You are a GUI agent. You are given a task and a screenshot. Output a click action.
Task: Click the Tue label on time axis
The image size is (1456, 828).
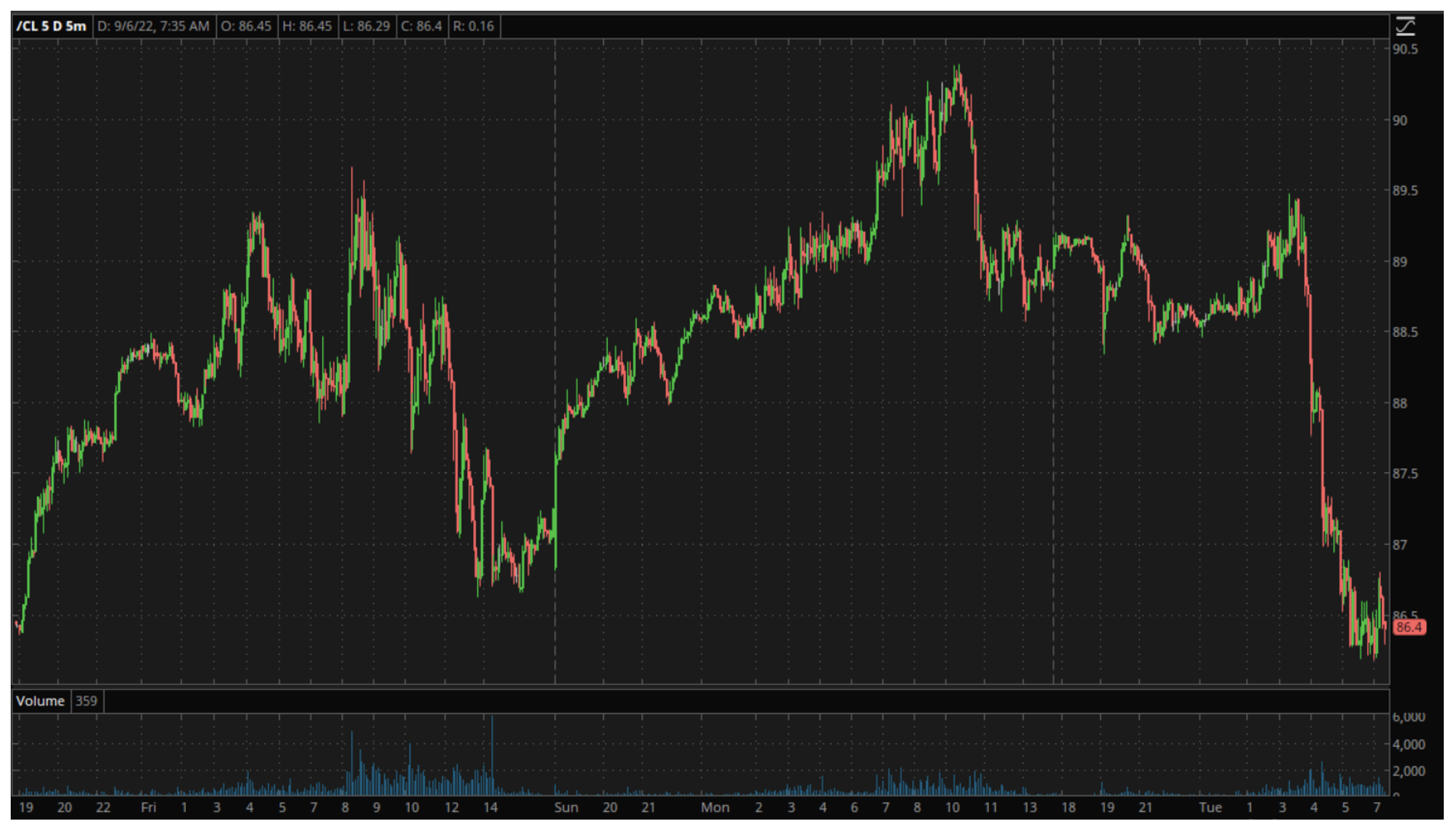pos(1210,807)
